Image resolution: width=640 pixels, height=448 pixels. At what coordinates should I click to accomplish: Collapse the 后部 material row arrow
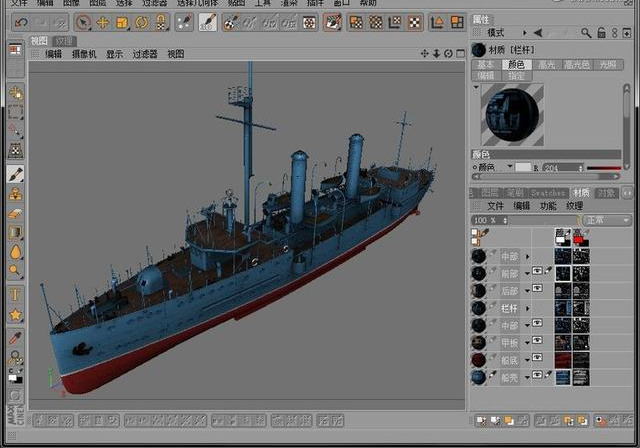pyautogui.click(x=527, y=291)
